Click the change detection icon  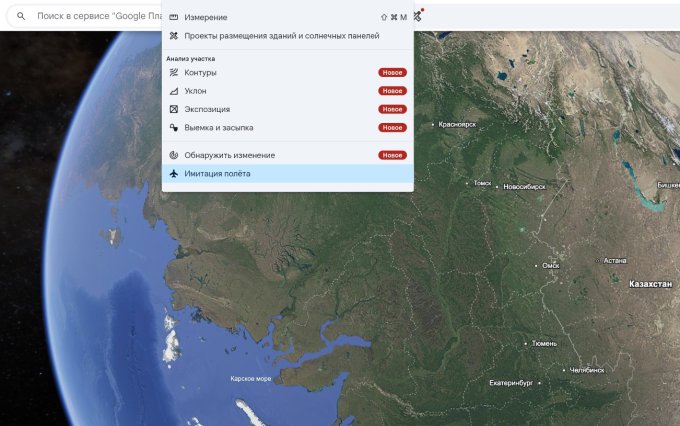coord(173,155)
